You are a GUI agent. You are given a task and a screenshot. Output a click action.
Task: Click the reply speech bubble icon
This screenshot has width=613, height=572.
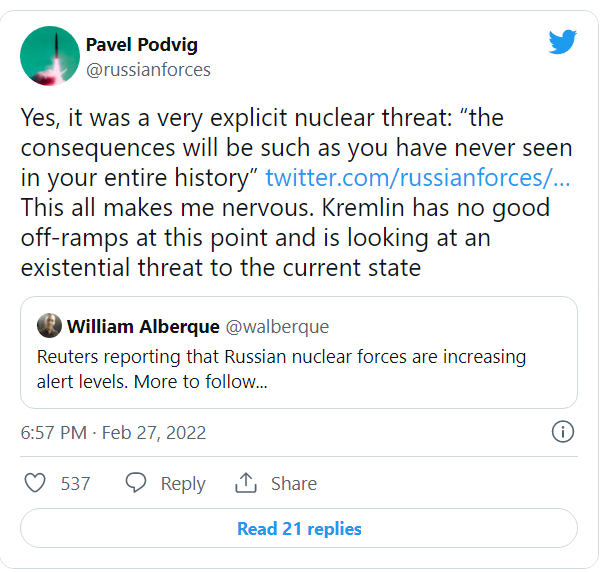click(136, 482)
